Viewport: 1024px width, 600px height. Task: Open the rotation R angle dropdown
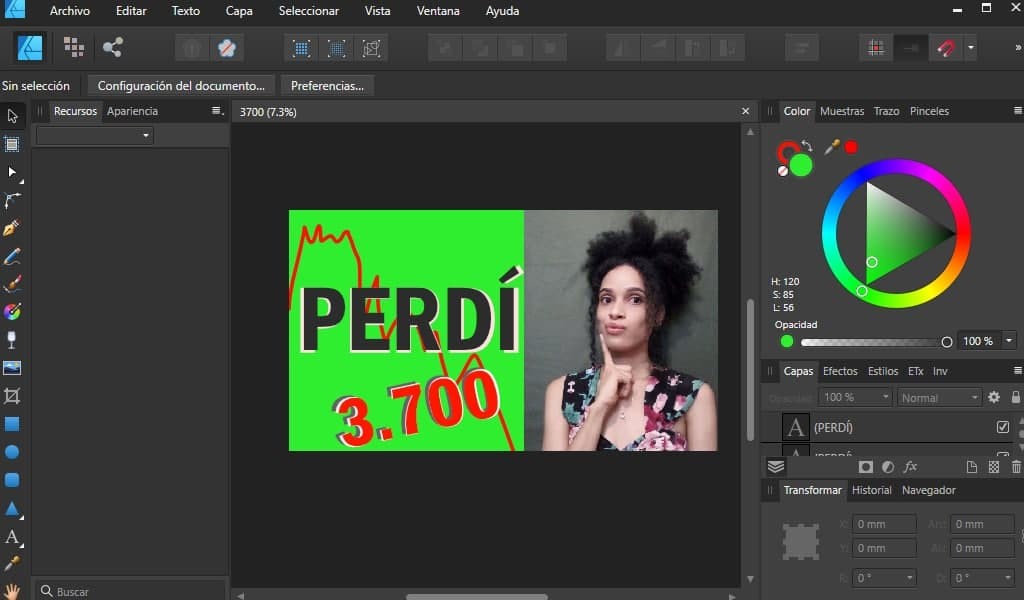click(910, 578)
